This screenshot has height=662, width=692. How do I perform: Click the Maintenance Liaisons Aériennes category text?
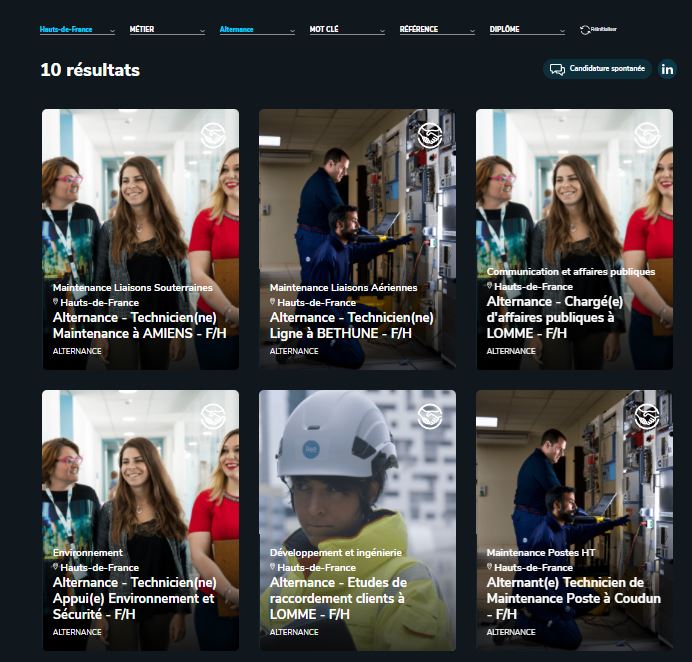pyautogui.click(x=343, y=287)
